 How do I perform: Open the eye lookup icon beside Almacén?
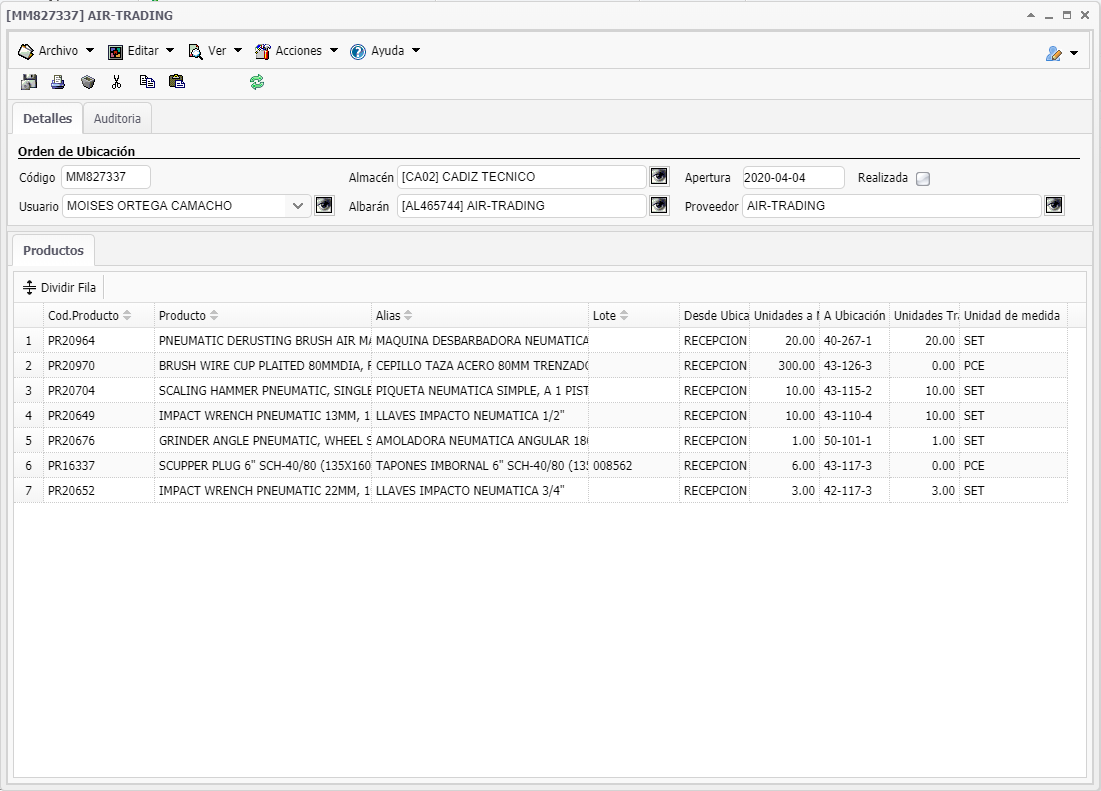[659, 177]
